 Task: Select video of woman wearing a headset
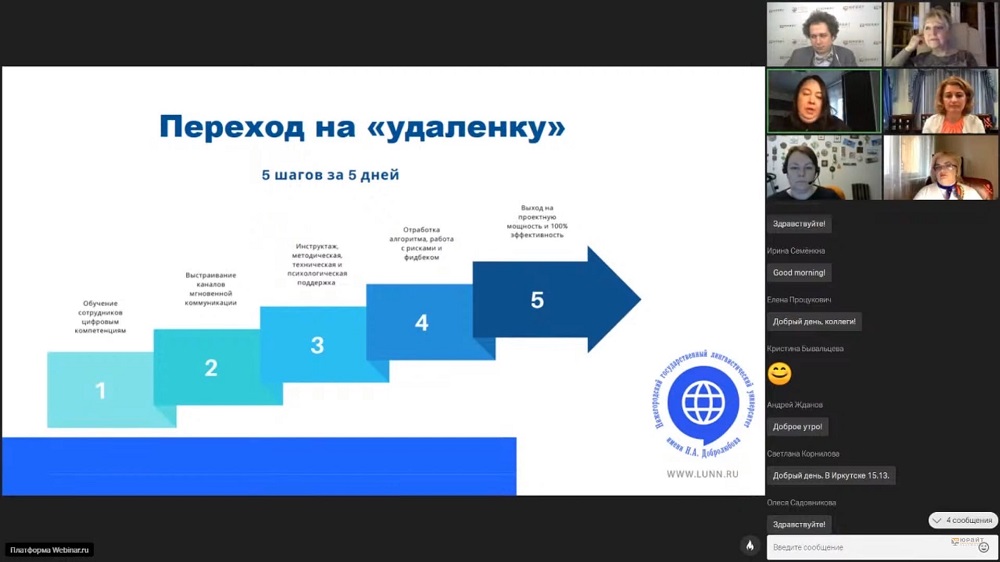tap(824, 168)
